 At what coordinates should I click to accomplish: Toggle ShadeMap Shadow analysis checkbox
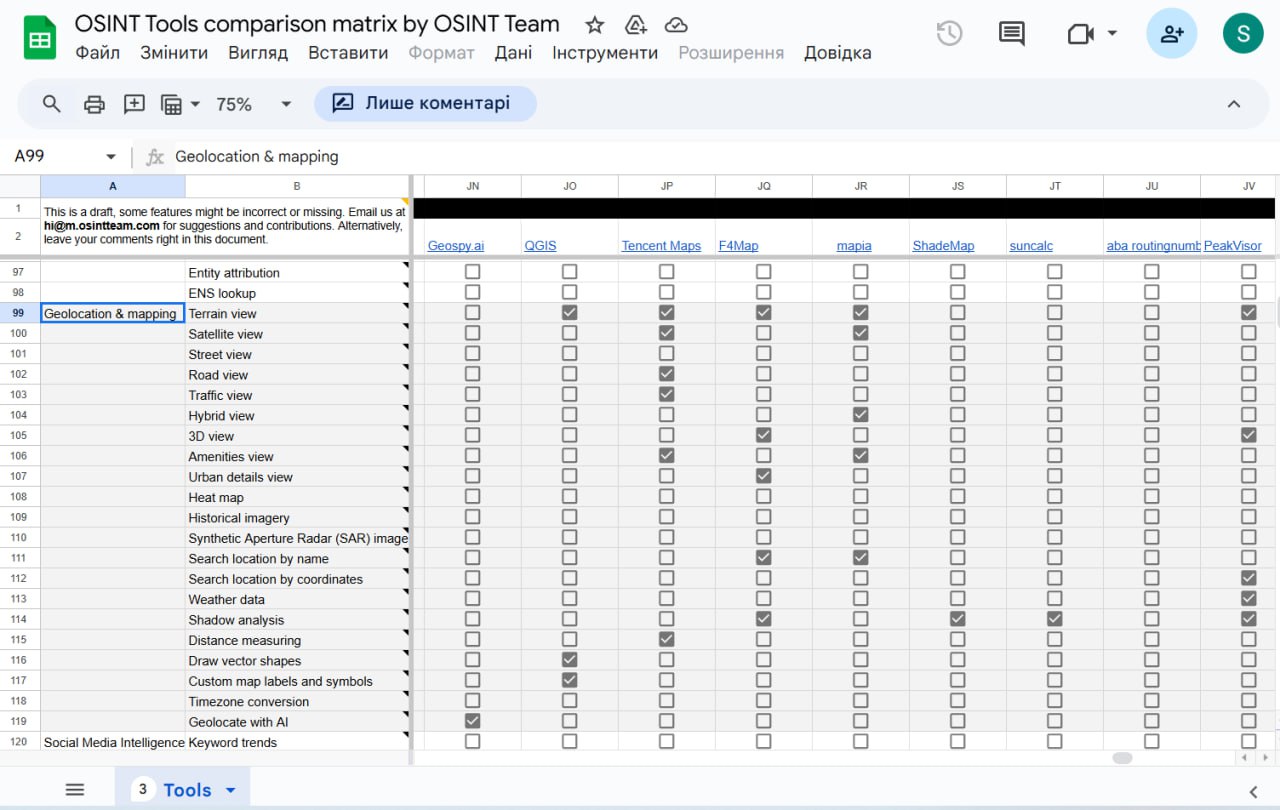(x=958, y=619)
